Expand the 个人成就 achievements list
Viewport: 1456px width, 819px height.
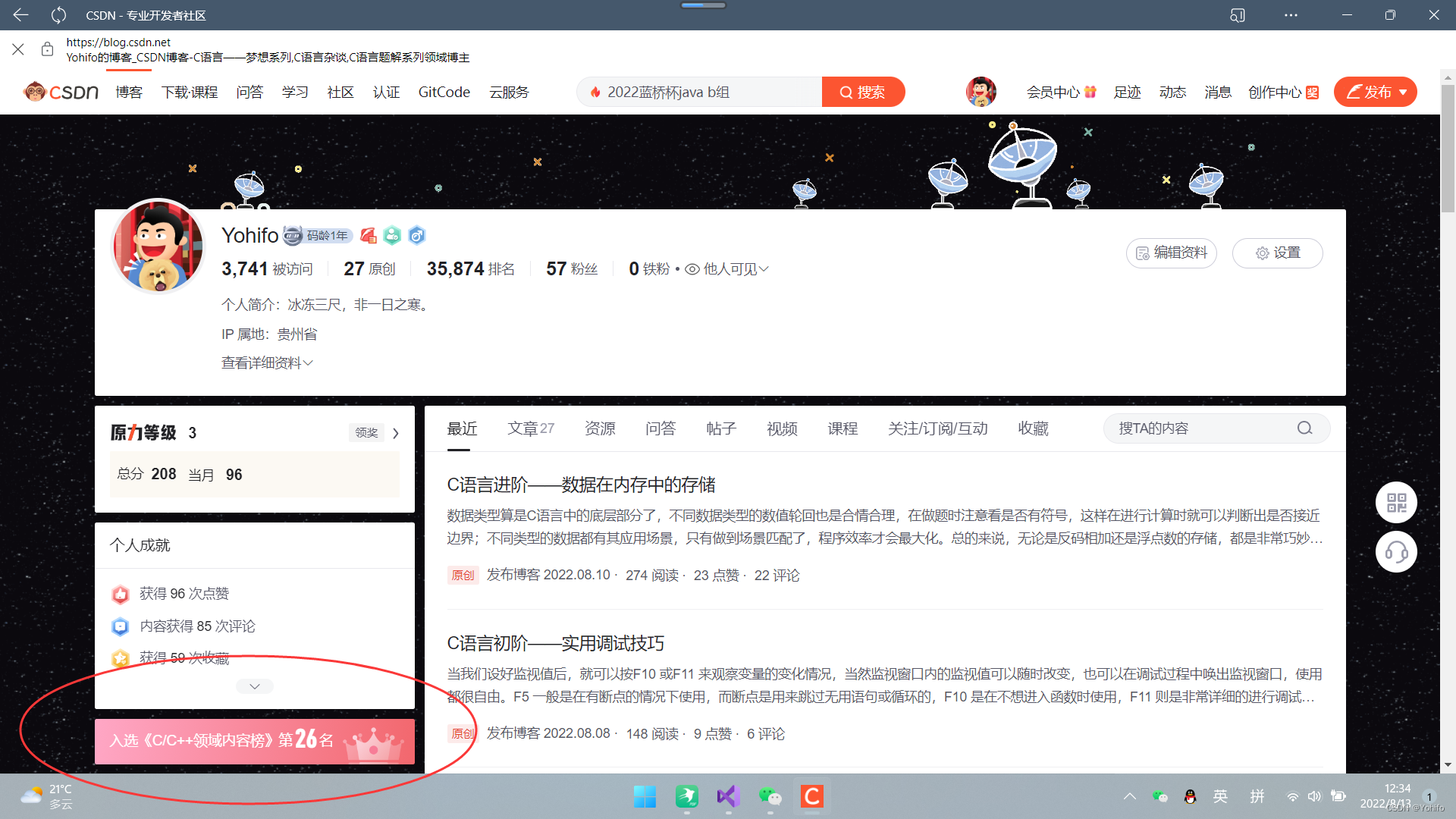pos(254,686)
